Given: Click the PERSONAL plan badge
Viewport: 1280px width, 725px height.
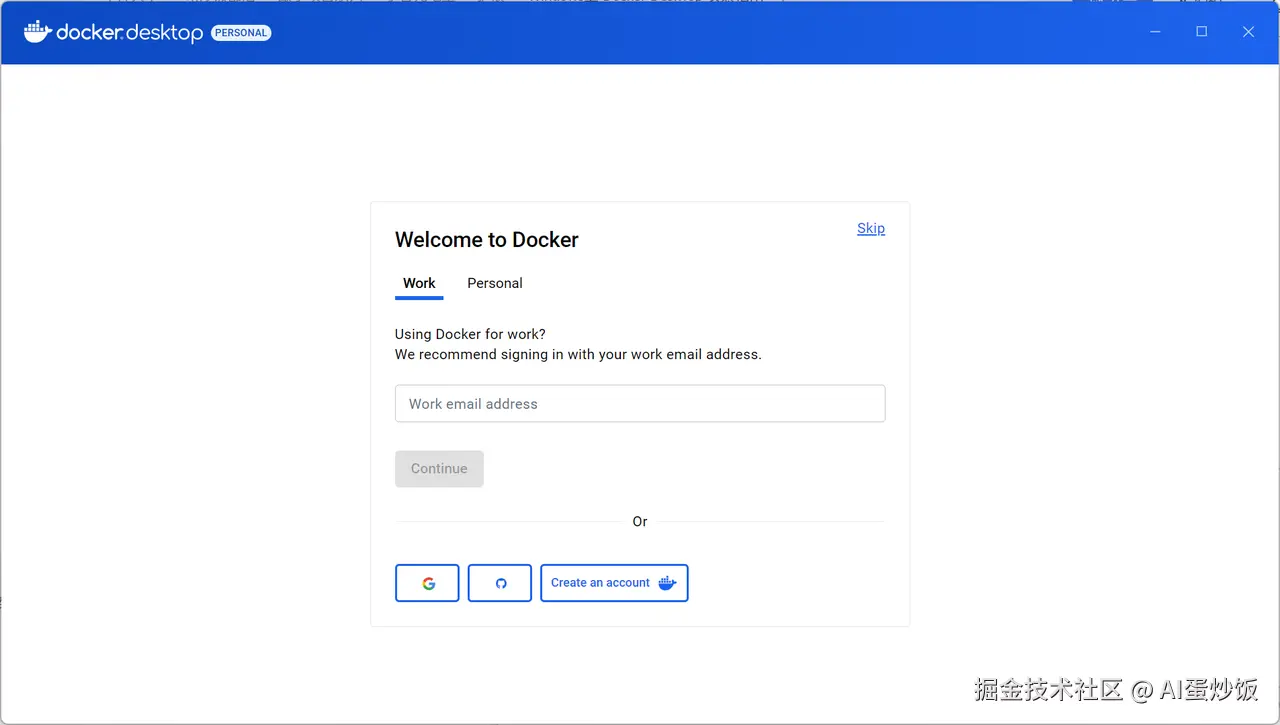Looking at the screenshot, I should pos(241,33).
